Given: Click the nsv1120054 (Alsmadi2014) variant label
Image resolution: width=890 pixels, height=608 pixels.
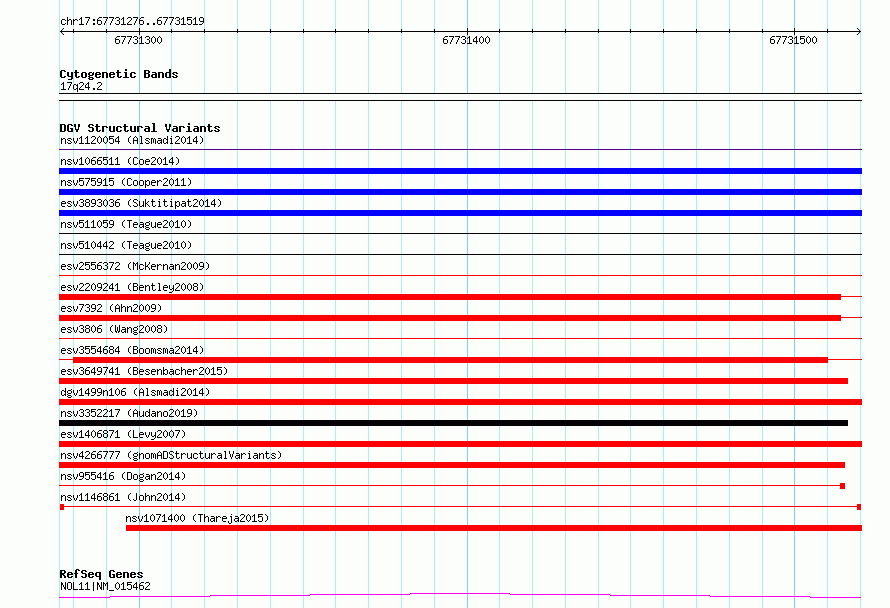Looking at the screenshot, I should 132,140.
